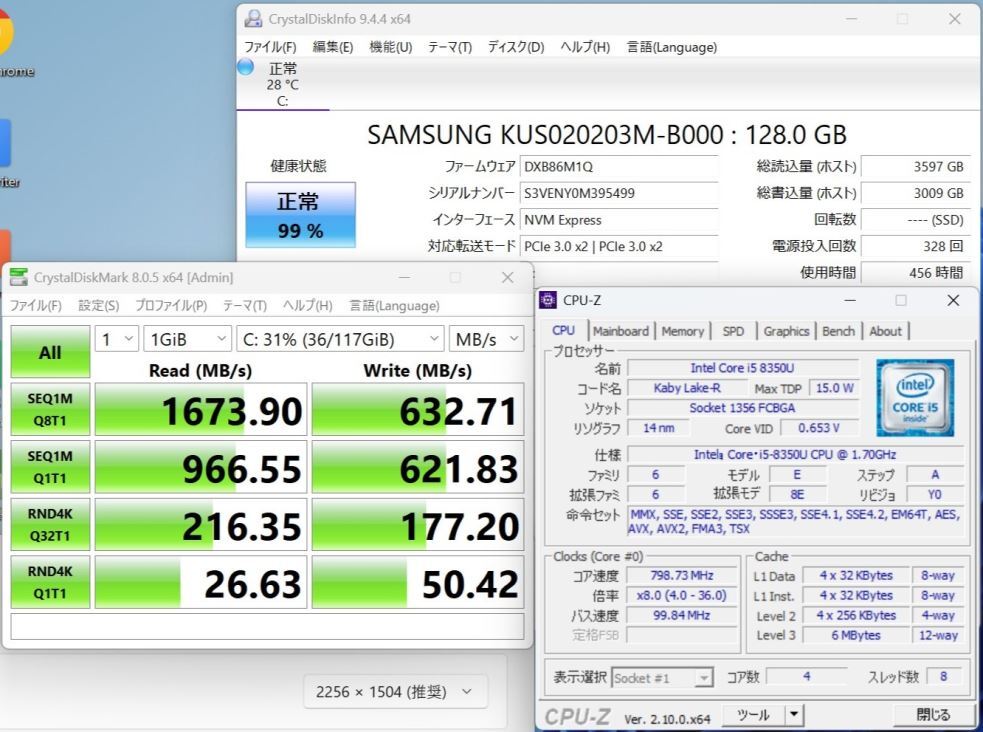The image size is (983, 732).
Task: Click the Intel Core i5 logo in CPU-Z
Action: (915, 397)
